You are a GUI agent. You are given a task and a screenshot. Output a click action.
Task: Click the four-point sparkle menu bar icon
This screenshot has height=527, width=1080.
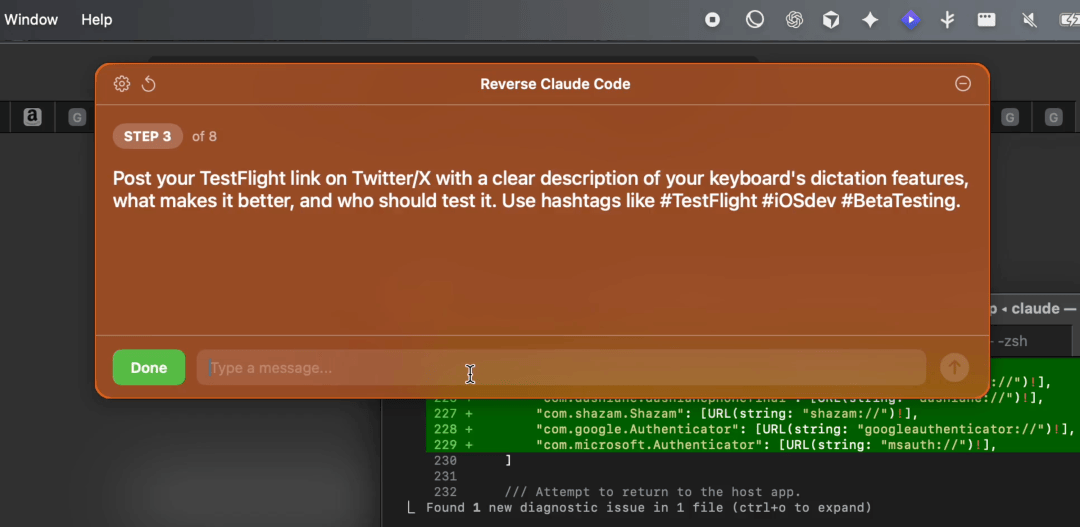point(870,20)
